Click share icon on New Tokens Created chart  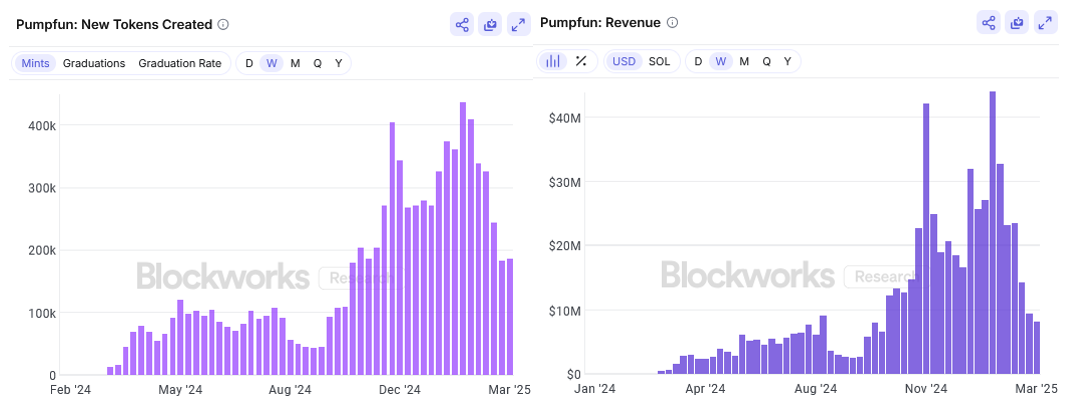point(462,25)
